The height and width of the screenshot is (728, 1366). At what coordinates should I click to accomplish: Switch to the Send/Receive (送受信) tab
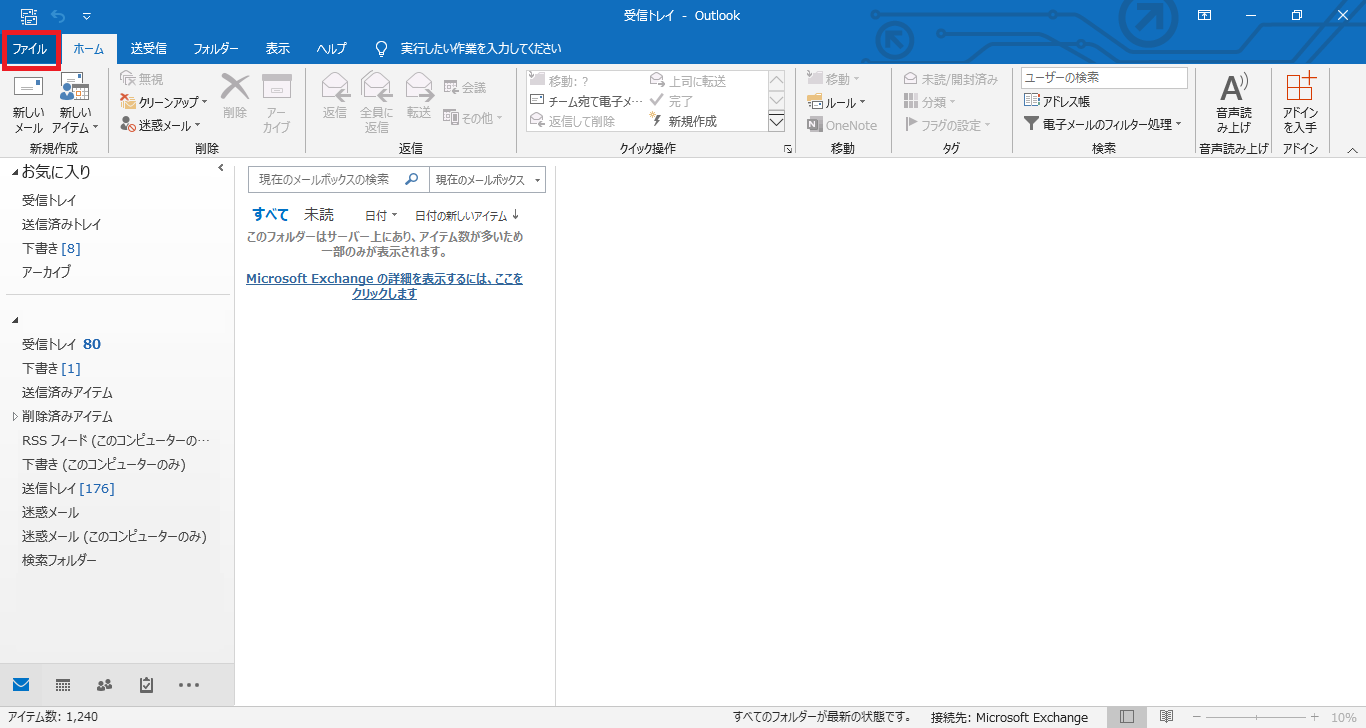click(x=149, y=49)
